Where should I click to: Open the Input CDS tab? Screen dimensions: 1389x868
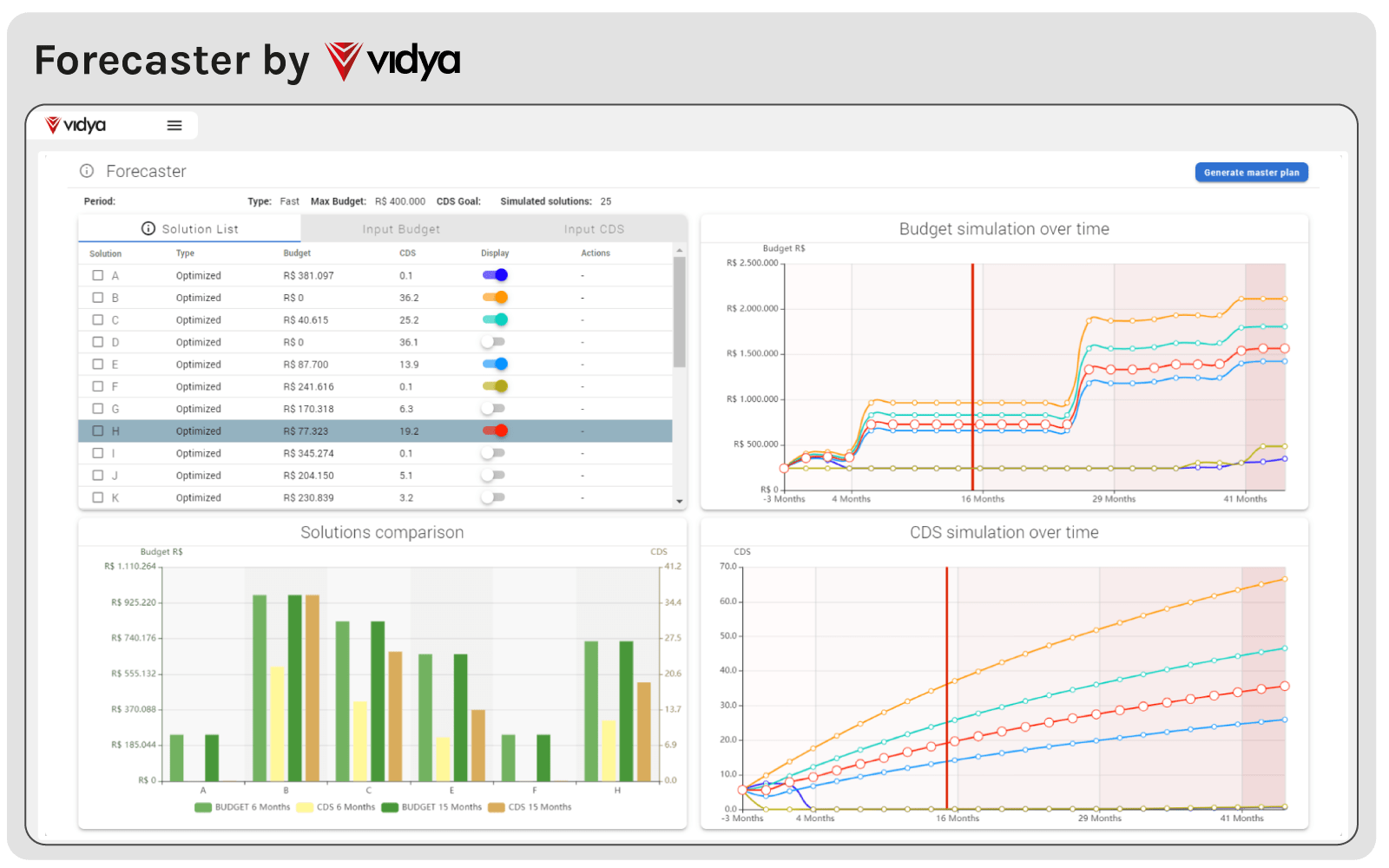coord(594,229)
